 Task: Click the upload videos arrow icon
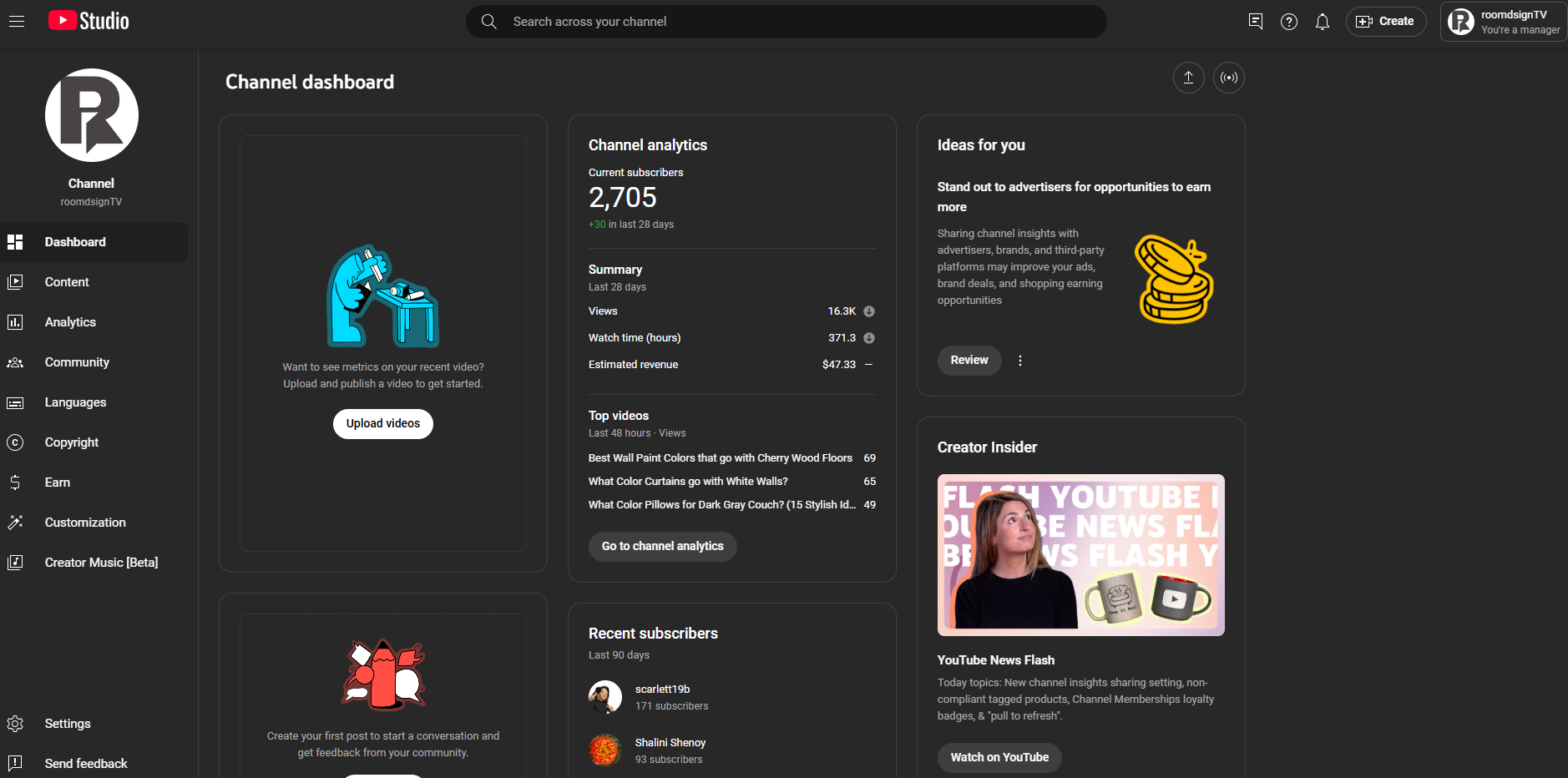coord(1188,78)
